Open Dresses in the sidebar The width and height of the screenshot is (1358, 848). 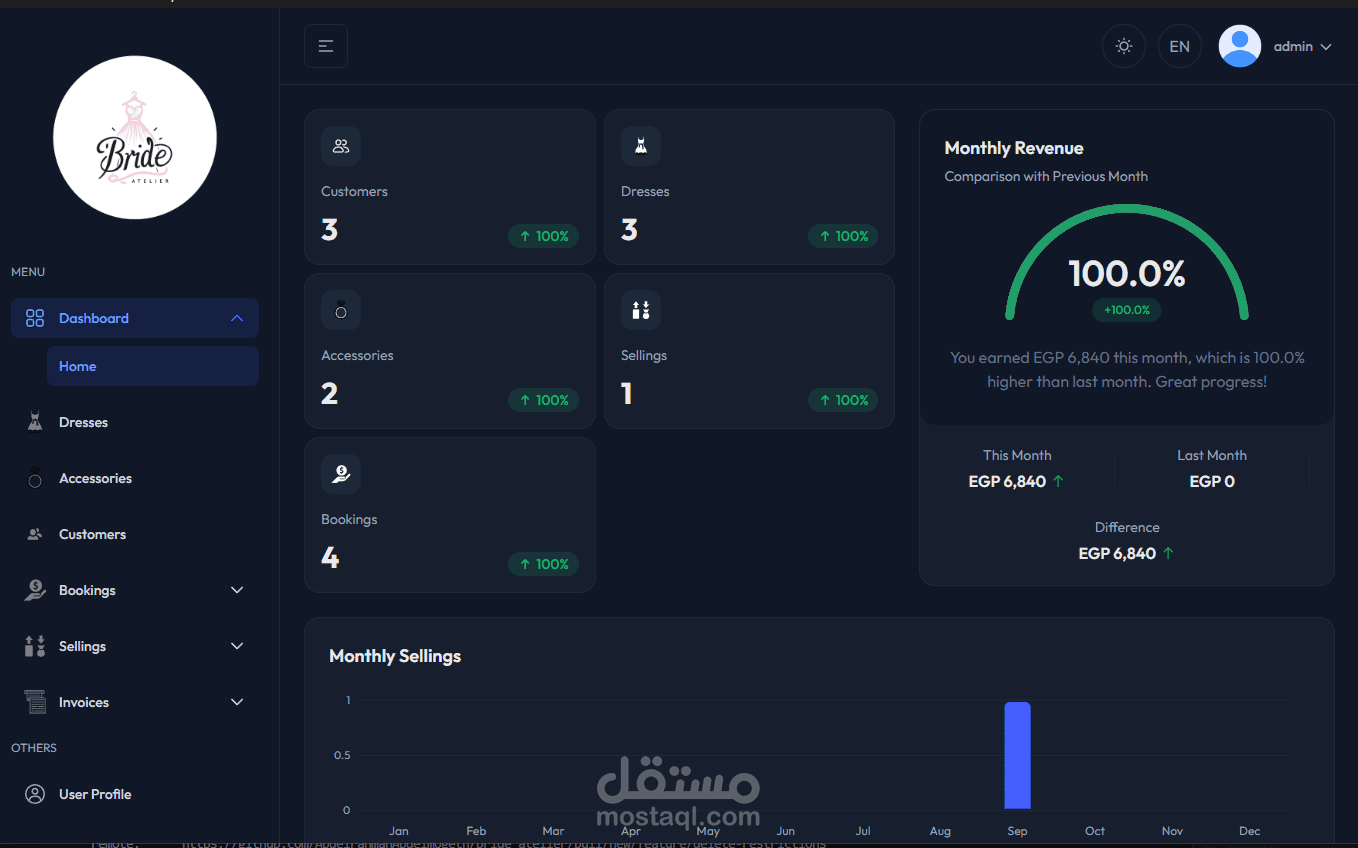click(135, 422)
